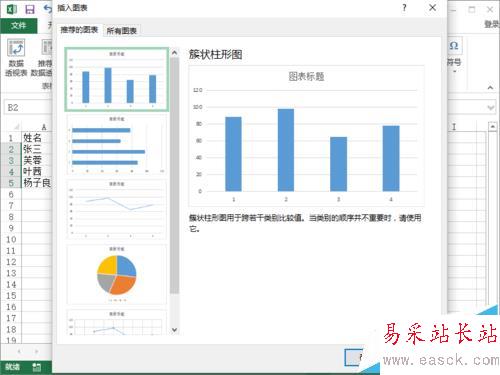The height and width of the screenshot is (375, 500).
Task: Undo the last action via arrow icon
Action: click(x=48, y=9)
